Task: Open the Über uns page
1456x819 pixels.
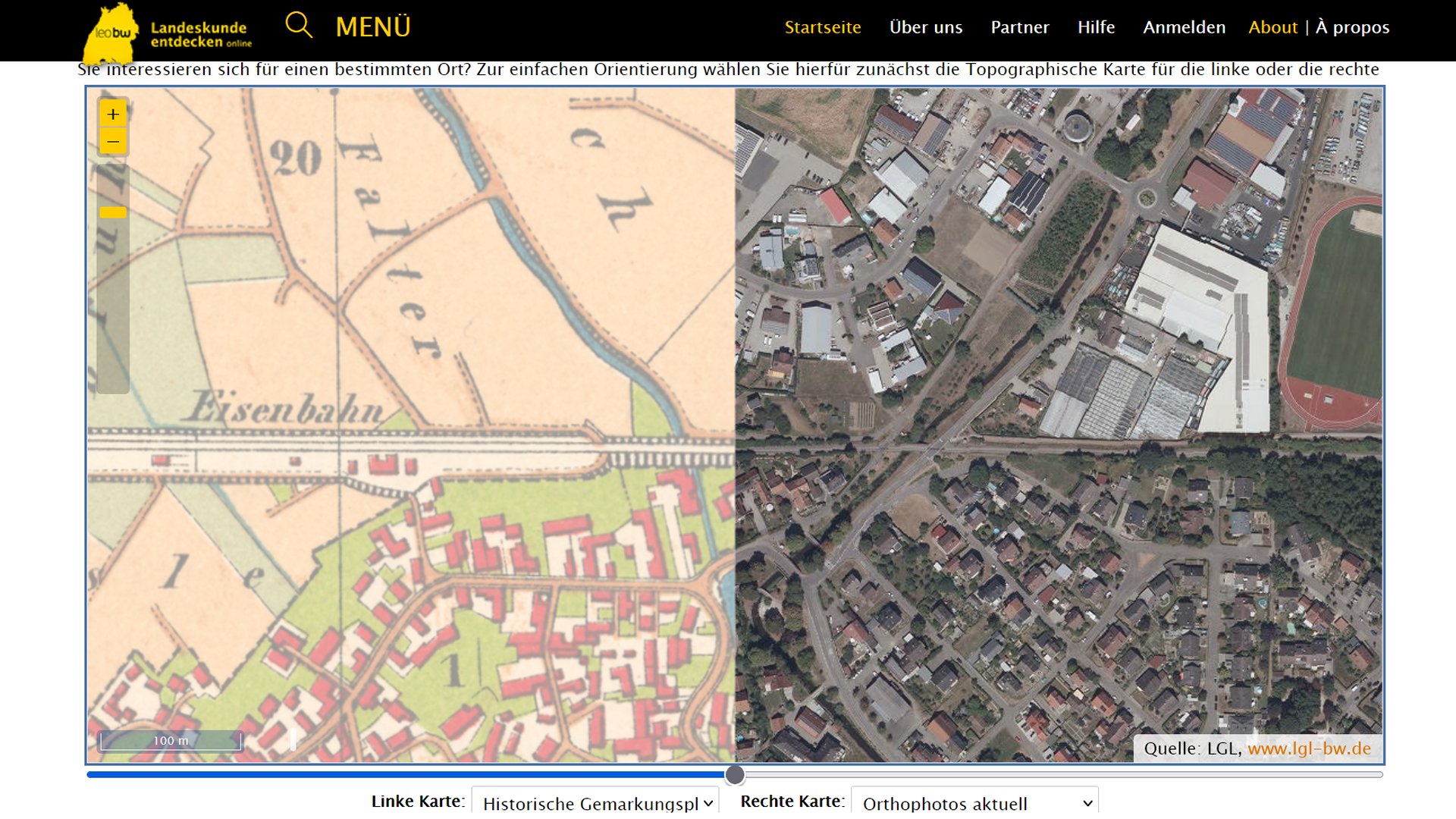Action: click(x=926, y=27)
